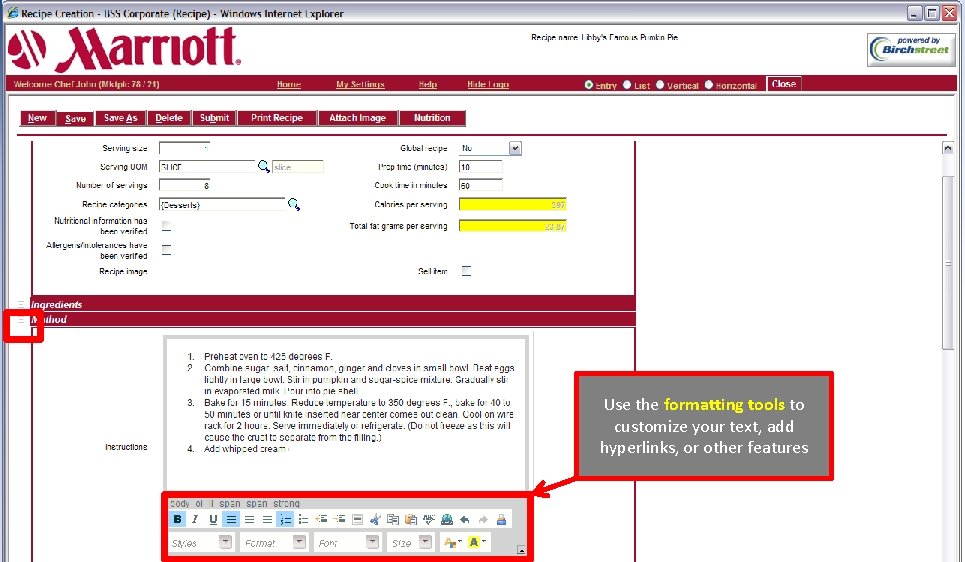Click the Prep time minutes field
This screenshot has width=965, height=562.
[481, 167]
